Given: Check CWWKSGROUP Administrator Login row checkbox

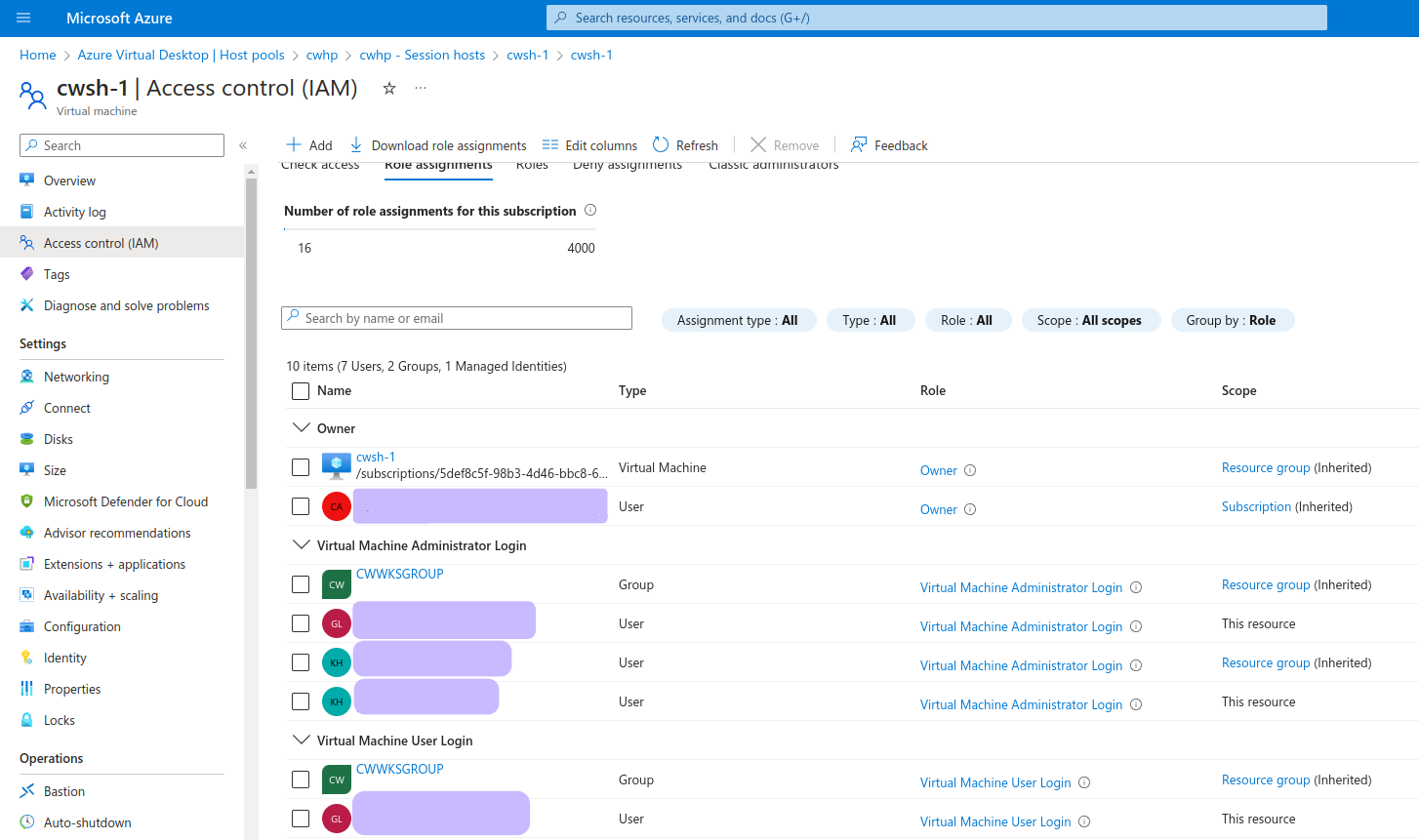Looking at the screenshot, I should pos(301,584).
